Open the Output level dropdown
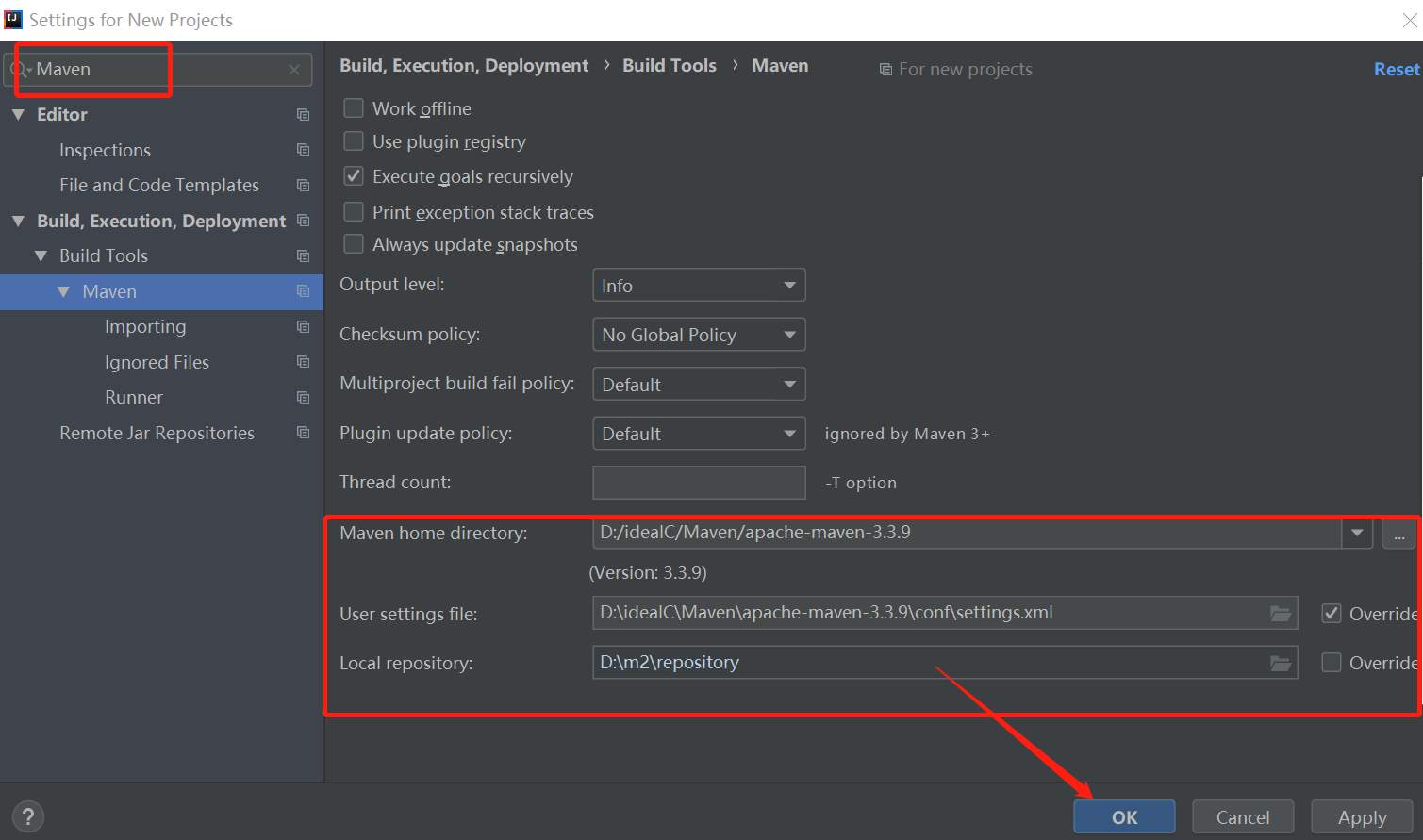 pyautogui.click(x=699, y=285)
